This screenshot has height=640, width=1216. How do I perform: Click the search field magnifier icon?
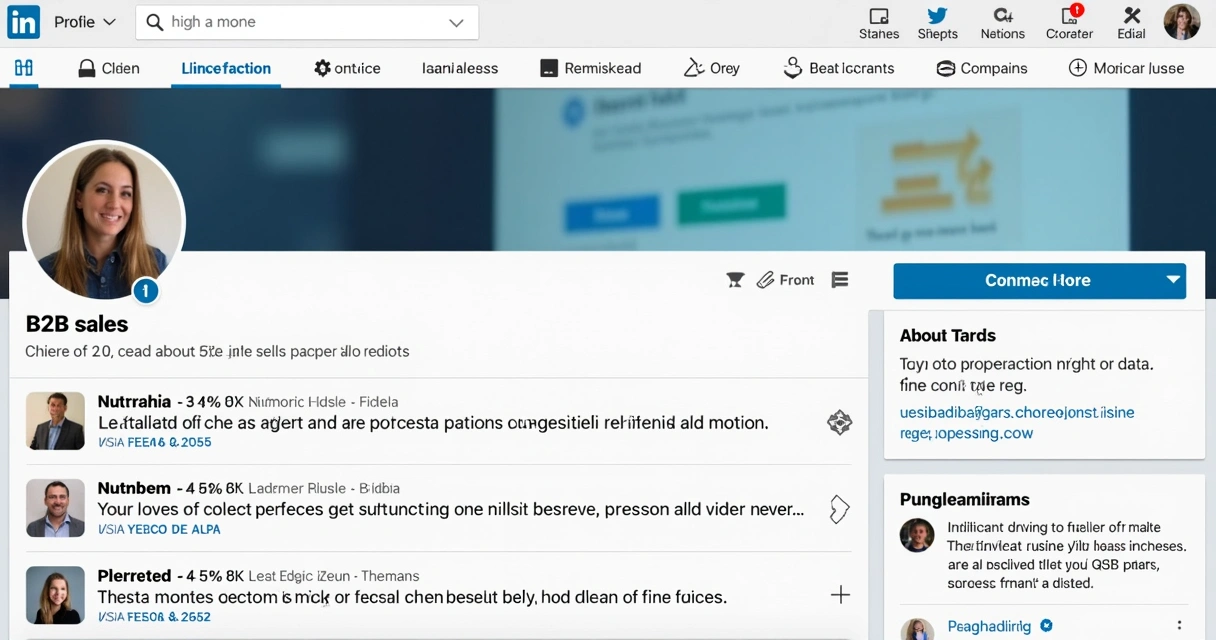coord(155,22)
